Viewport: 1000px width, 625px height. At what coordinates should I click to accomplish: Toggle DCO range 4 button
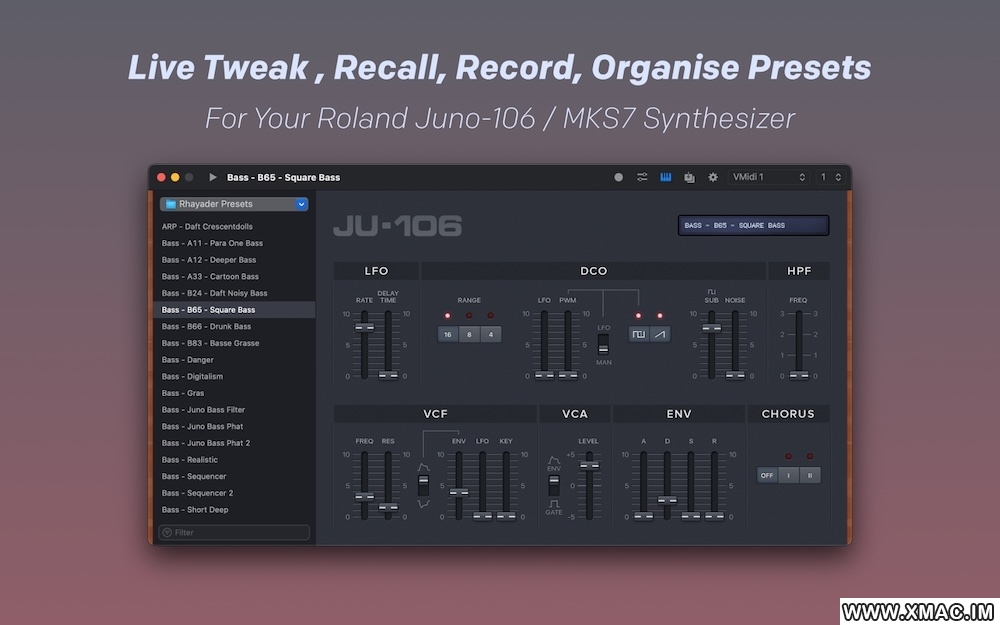[x=490, y=334]
